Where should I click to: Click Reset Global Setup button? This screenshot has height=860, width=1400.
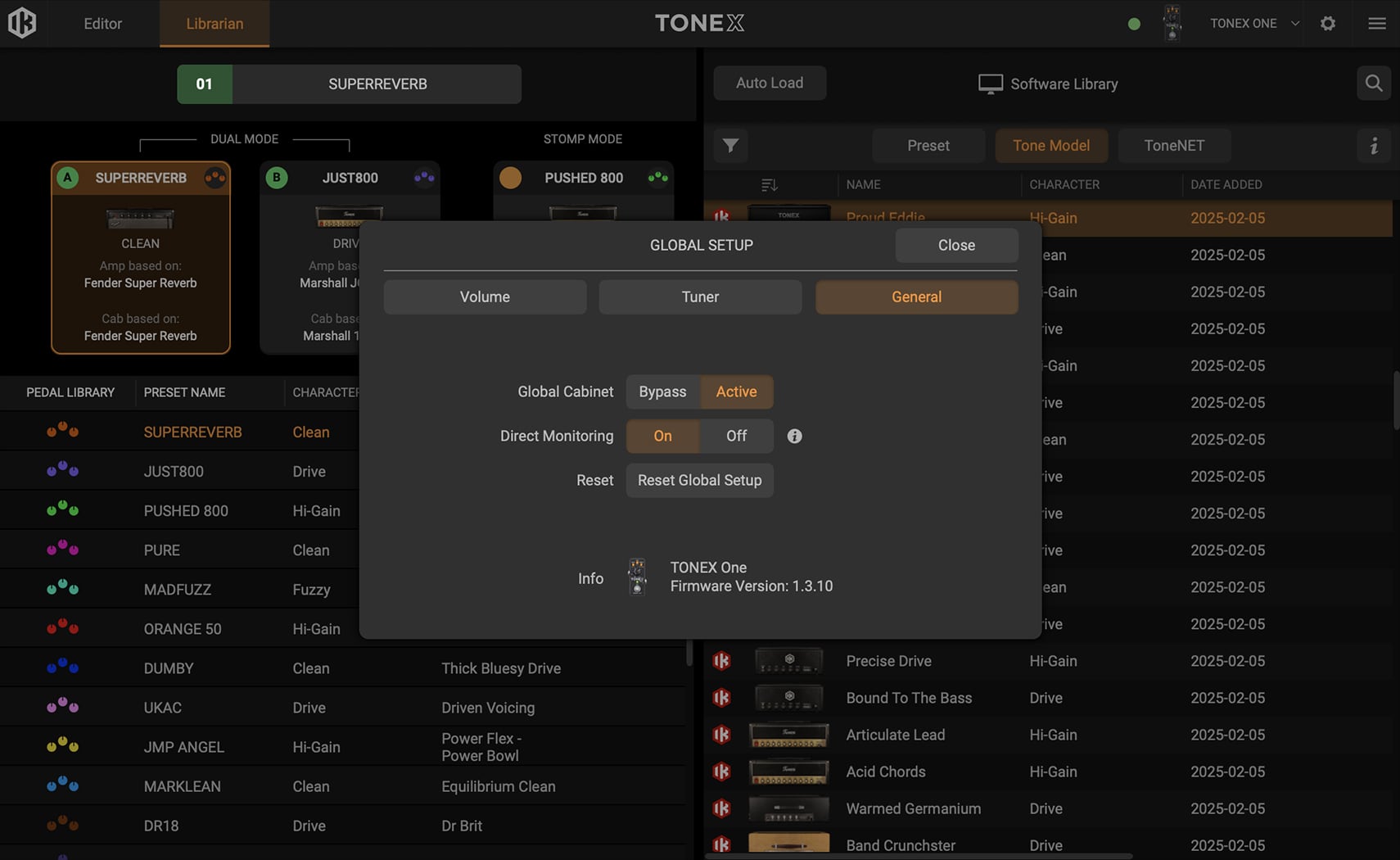tap(699, 481)
